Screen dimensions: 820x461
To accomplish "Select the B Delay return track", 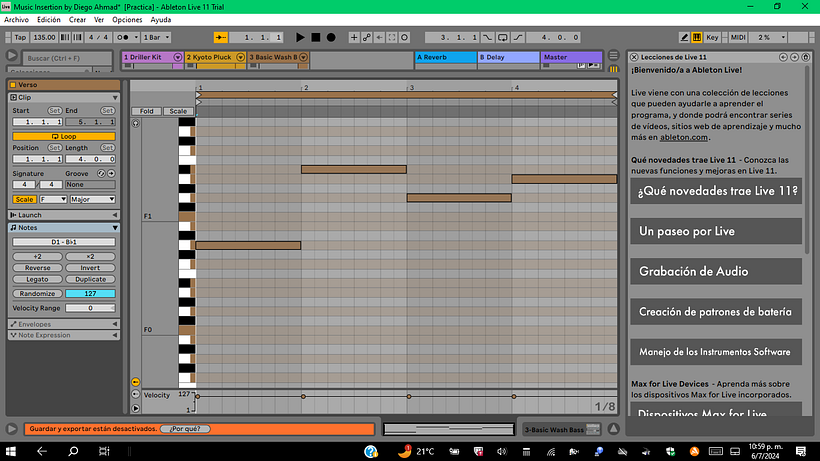I will tap(508, 57).
